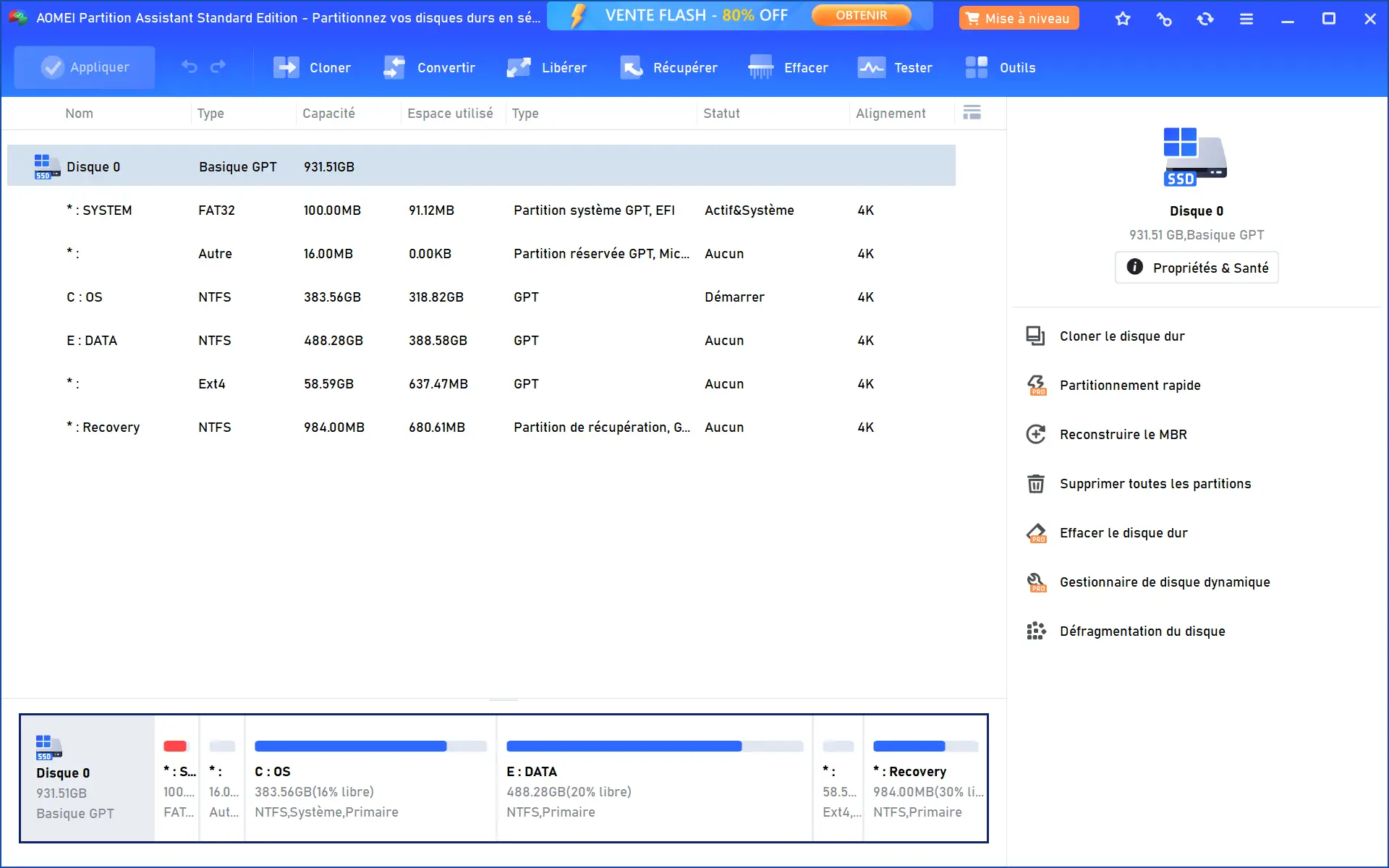Click the lightning bolt VENTE FLASH icon
Screen dimensions: 1389x868
(578, 16)
